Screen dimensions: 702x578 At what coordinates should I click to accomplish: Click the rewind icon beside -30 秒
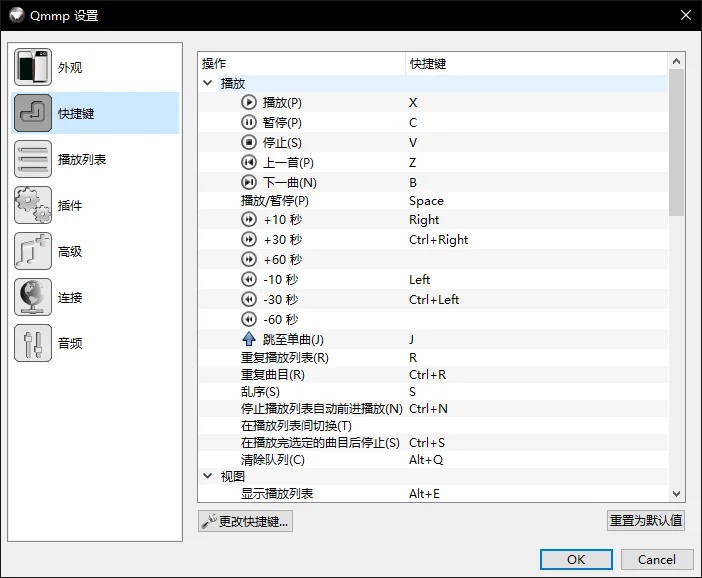[249, 299]
